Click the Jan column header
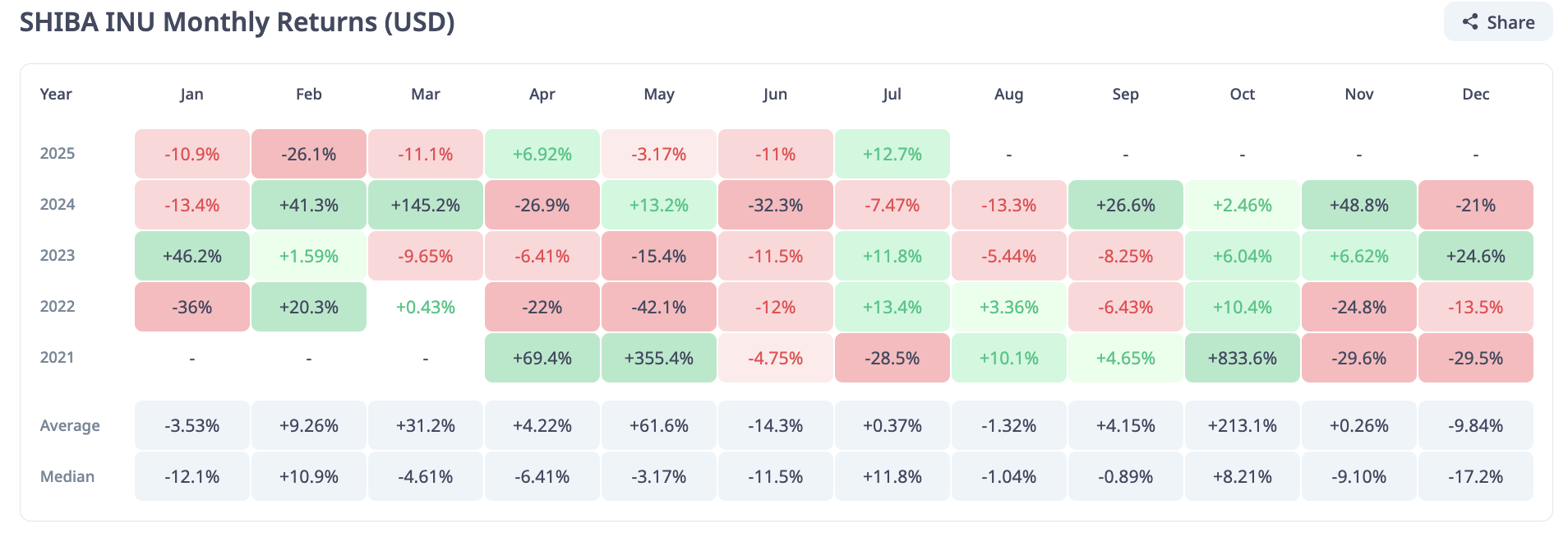 coord(191,94)
